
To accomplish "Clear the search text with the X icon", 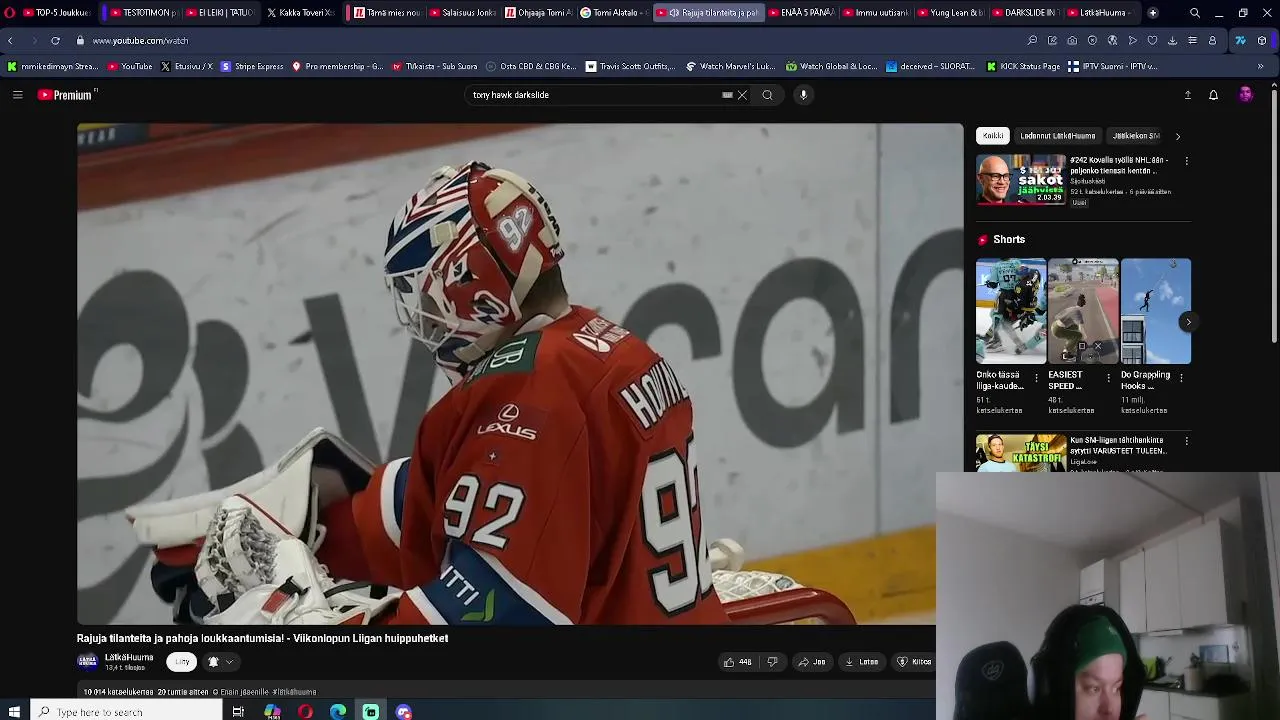I will (742, 95).
